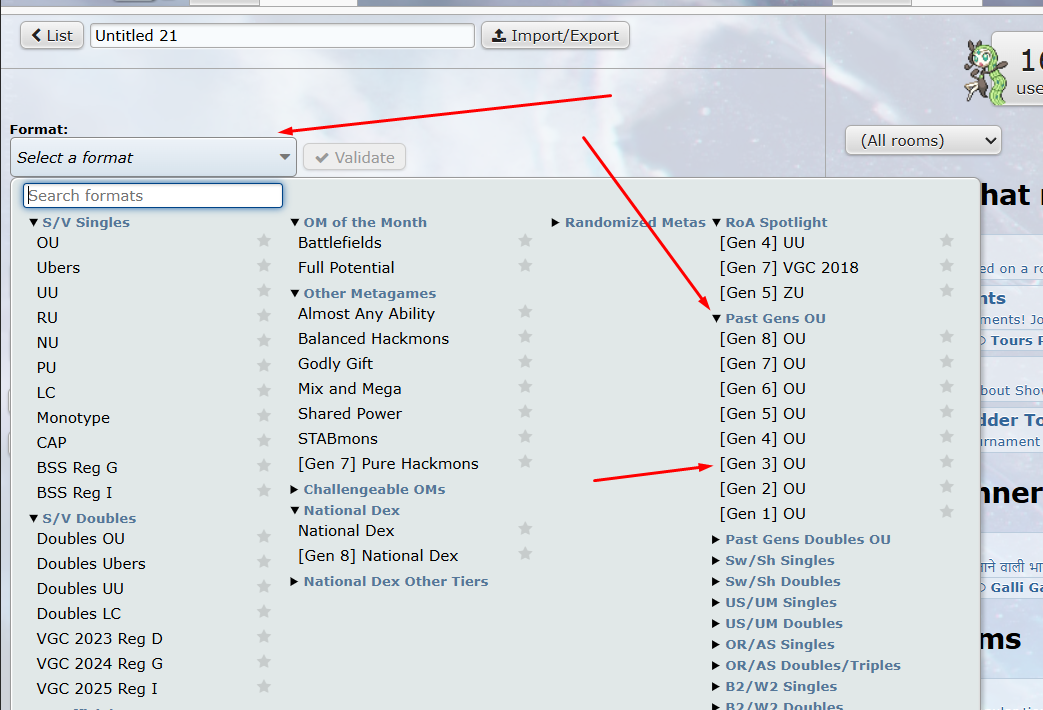Star the [Gen 1] OU format
1043x710 pixels.
point(947,512)
